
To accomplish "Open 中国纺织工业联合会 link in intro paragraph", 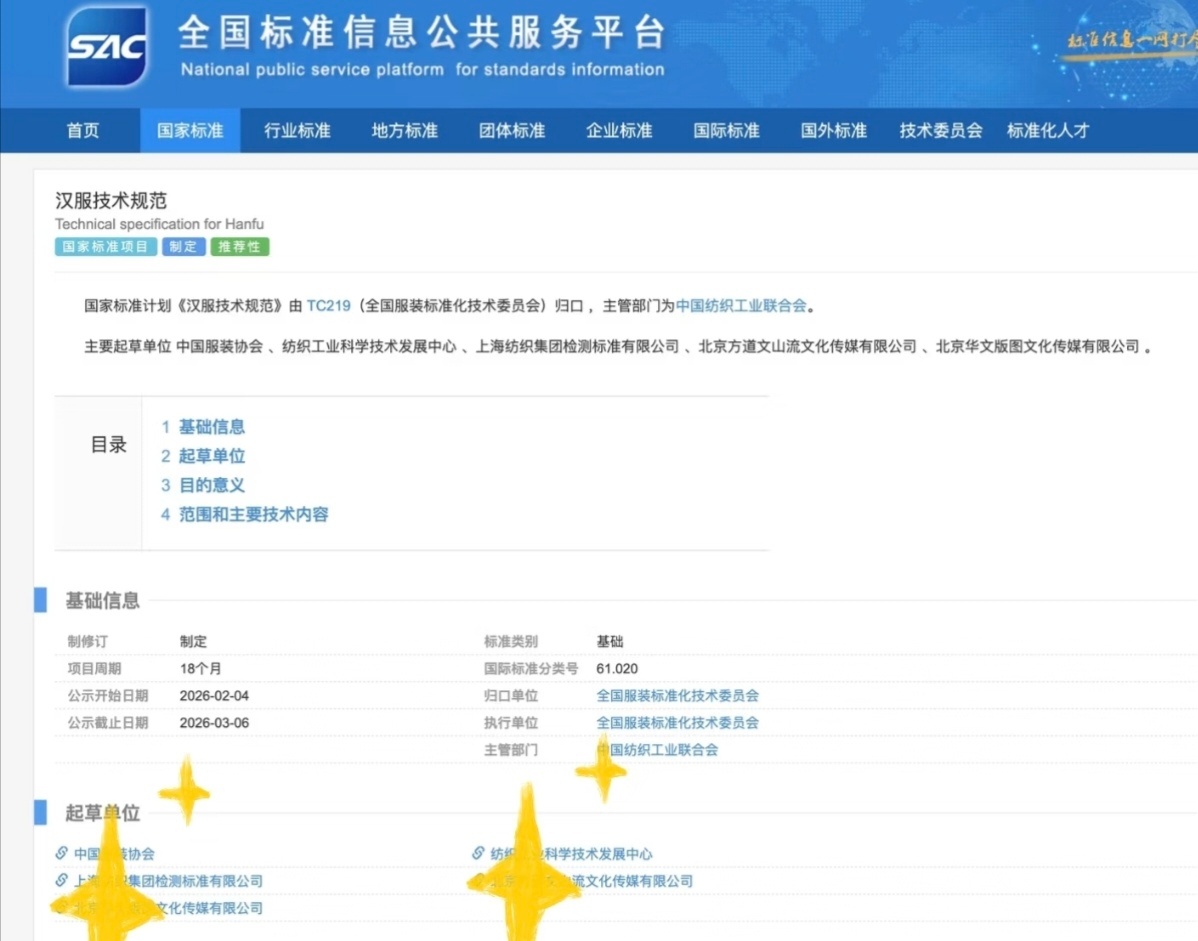I will pos(741,306).
